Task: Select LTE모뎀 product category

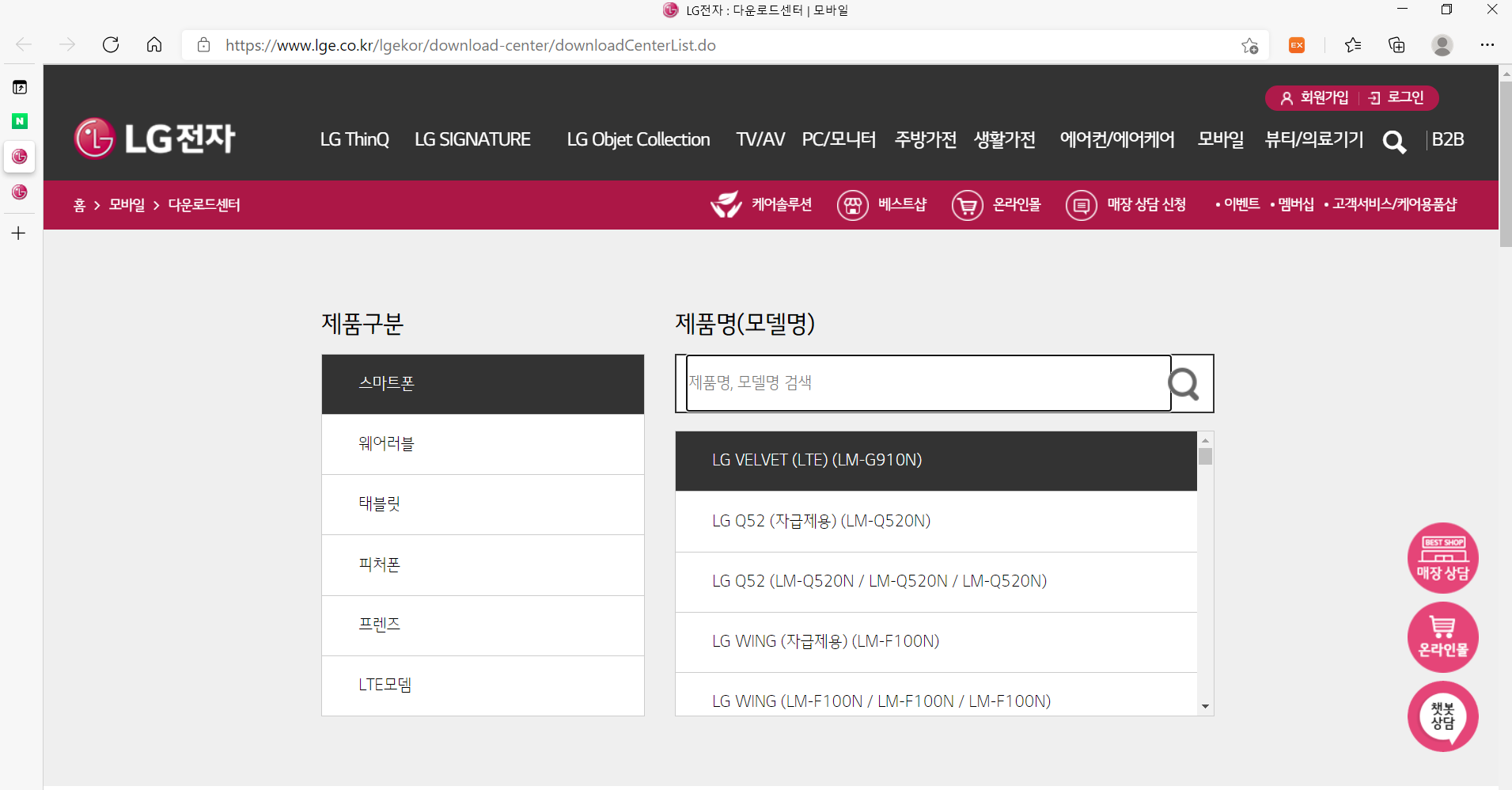Action: pyautogui.click(x=483, y=686)
